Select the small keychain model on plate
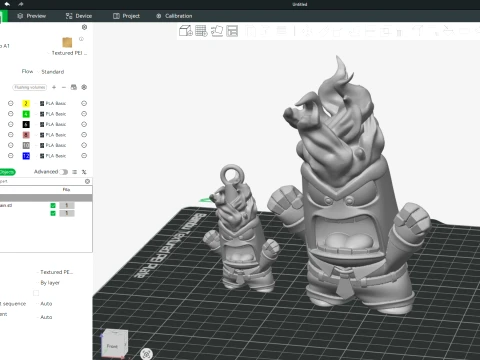 pos(240,230)
